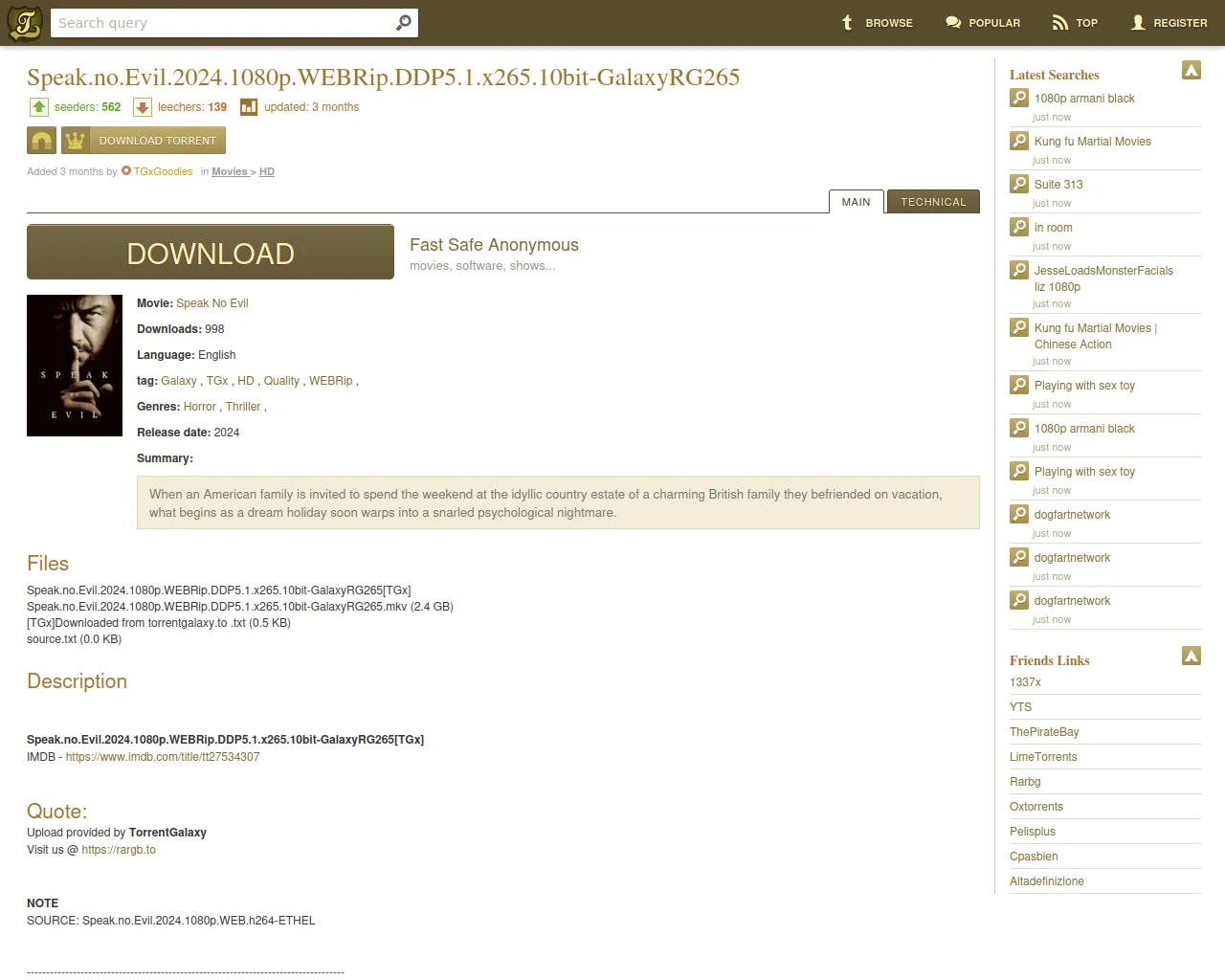Select the WEBRip tag

pos(331,381)
